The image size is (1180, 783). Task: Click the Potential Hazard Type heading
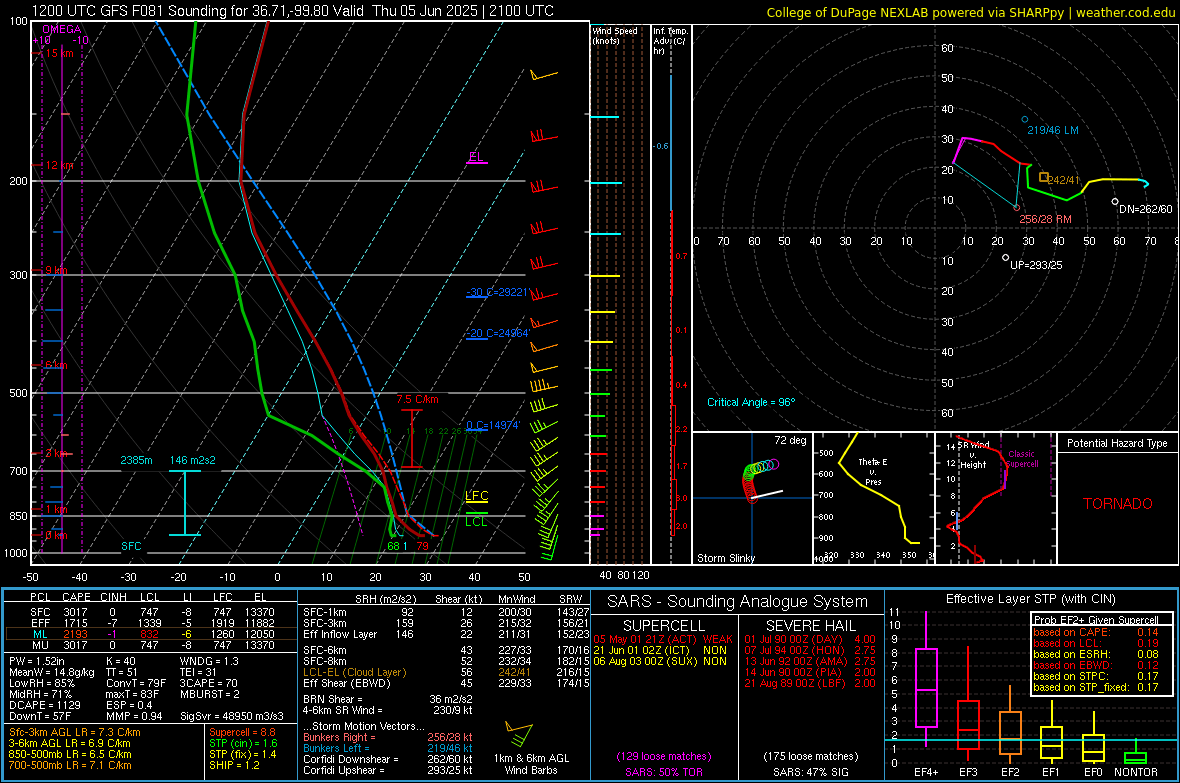point(1118,443)
